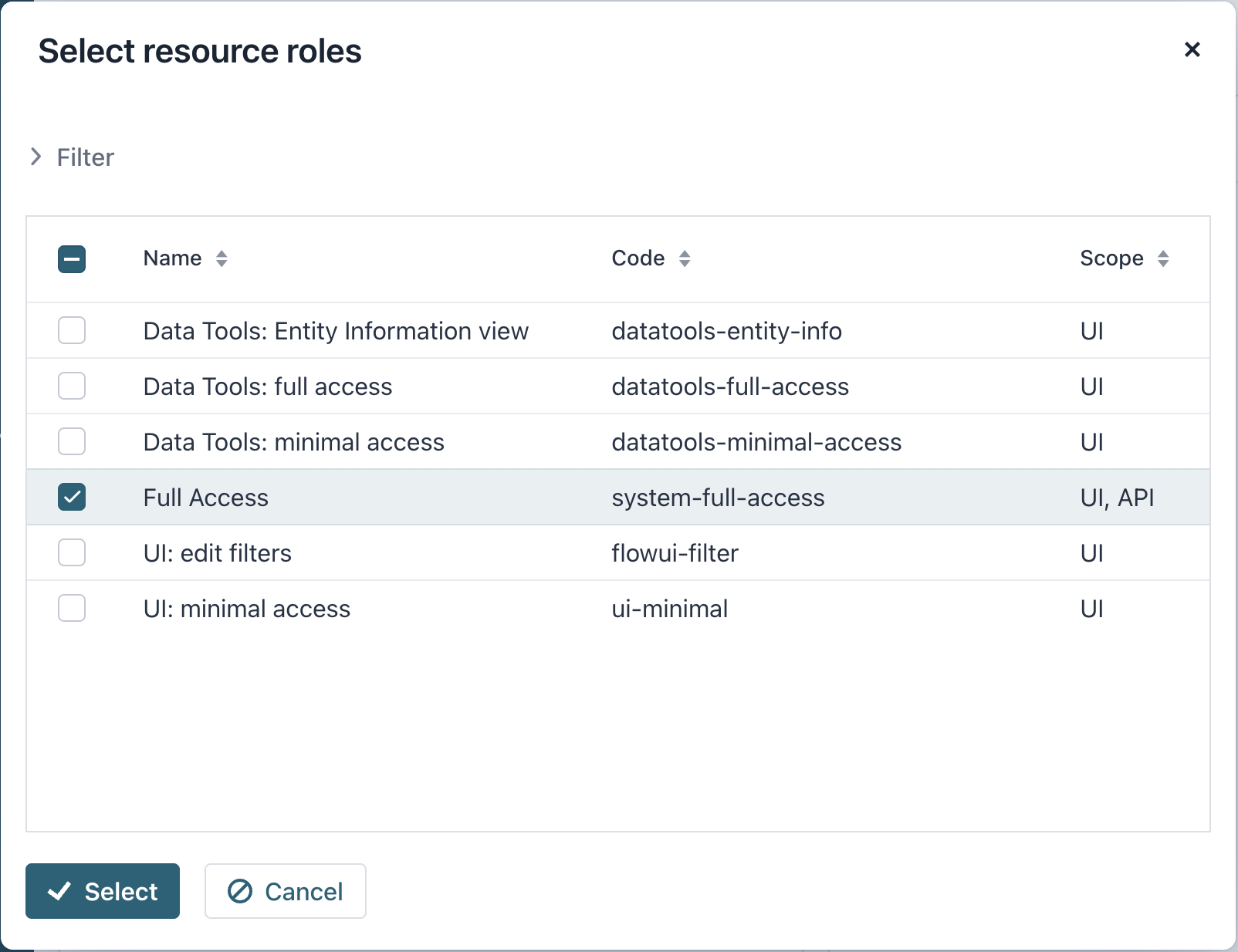
Task: Select the datatools-full-access code cell
Action: coord(730,387)
